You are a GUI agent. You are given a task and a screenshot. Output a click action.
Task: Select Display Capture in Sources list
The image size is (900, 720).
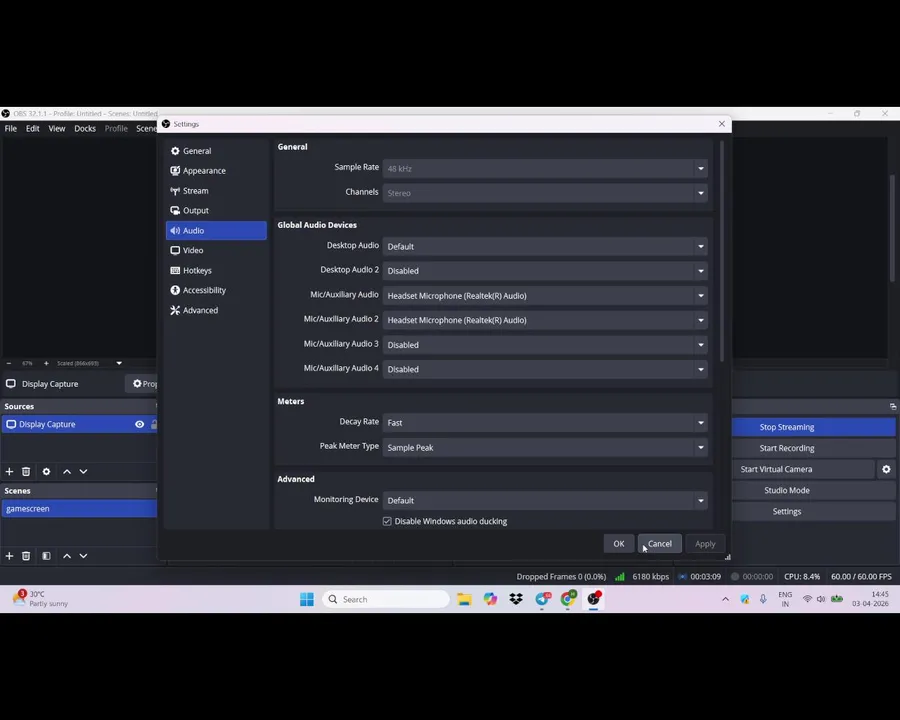tap(79, 424)
